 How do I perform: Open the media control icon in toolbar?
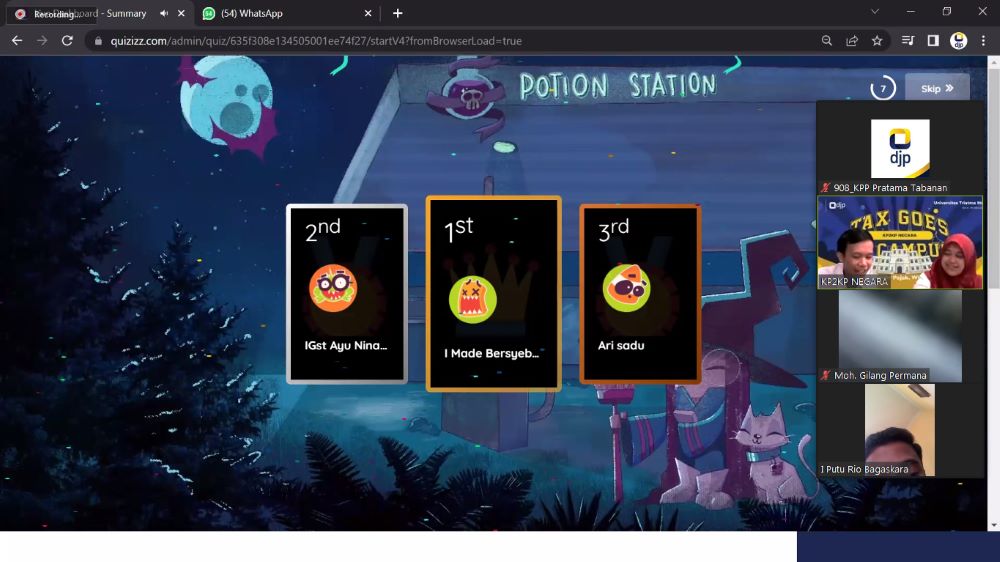908,41
